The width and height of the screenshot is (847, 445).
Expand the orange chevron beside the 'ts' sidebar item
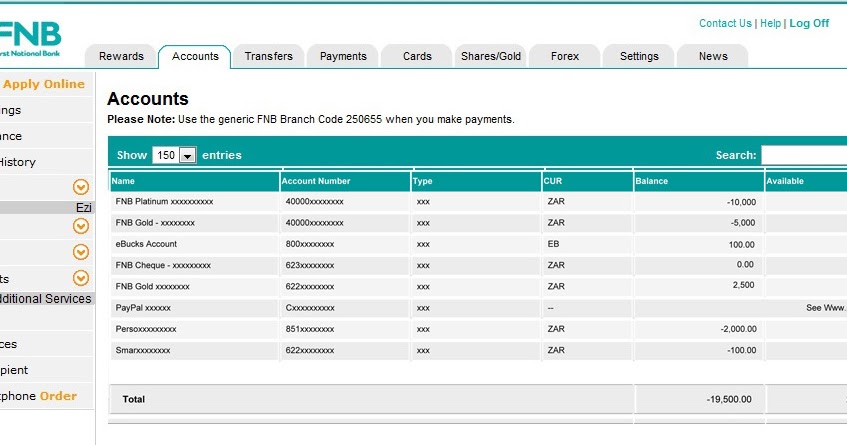(81, 278)
